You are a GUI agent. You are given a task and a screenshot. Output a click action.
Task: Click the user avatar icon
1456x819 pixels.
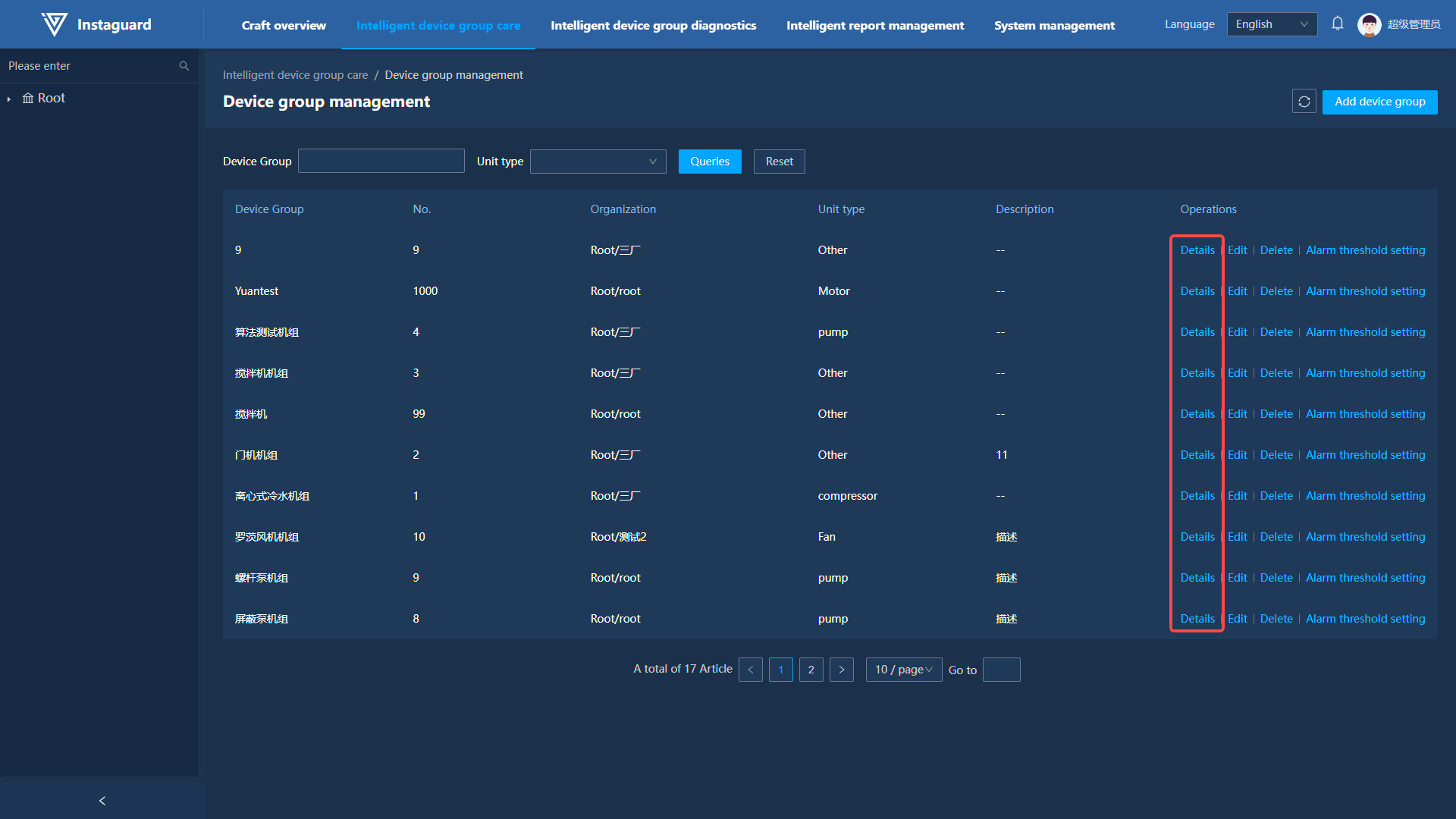1369,24
